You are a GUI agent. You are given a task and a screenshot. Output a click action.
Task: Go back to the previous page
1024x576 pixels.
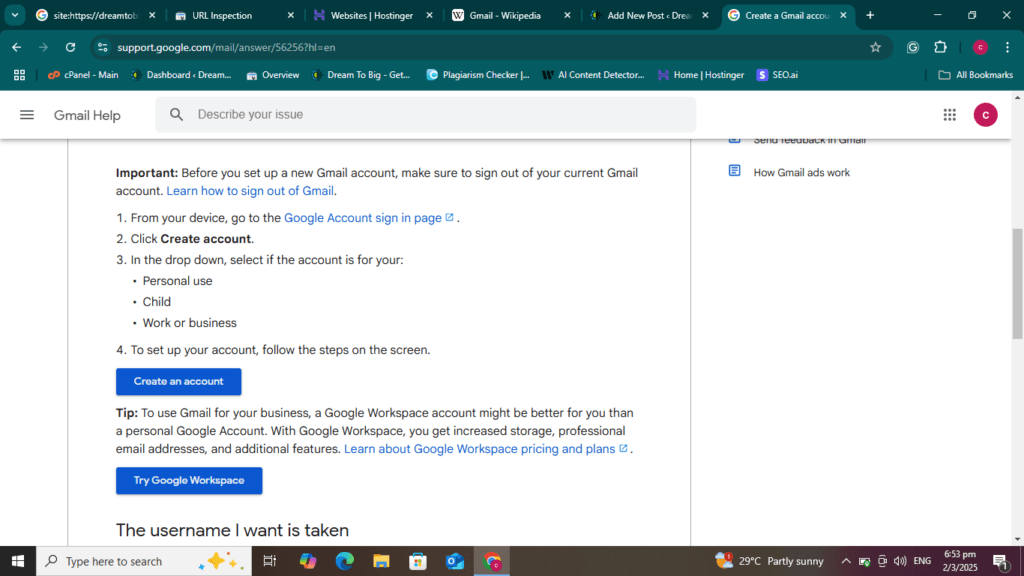(16, 47)
